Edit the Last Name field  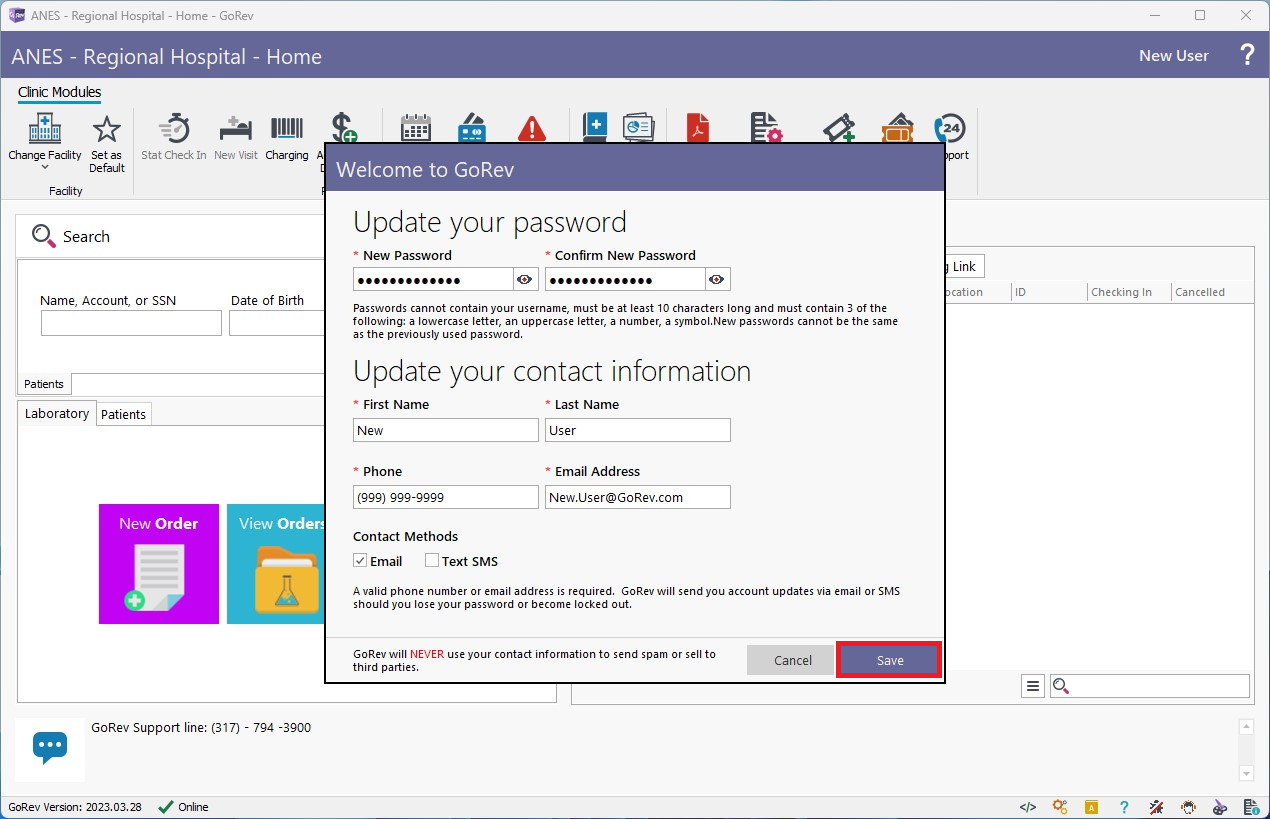(638, 430)
